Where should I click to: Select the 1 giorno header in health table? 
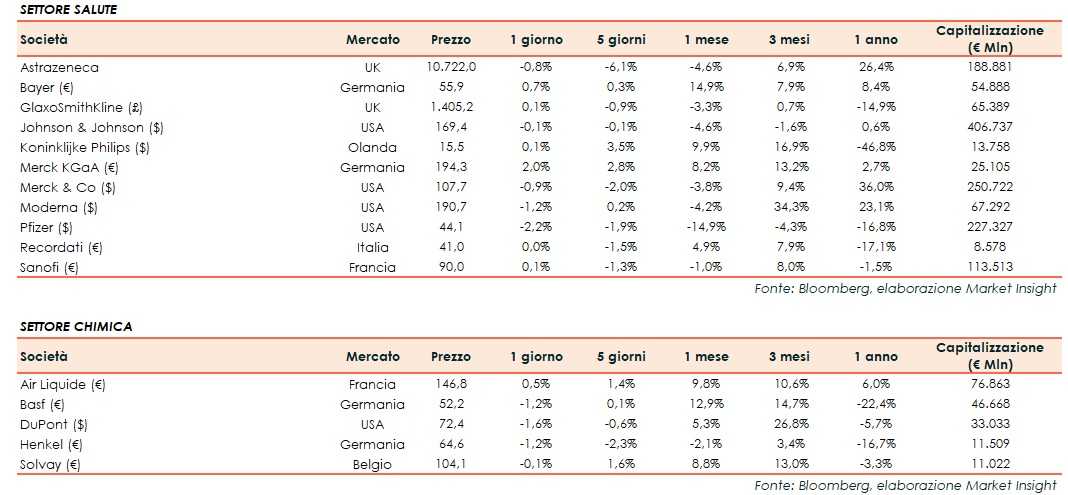click(x=536, y=40)
